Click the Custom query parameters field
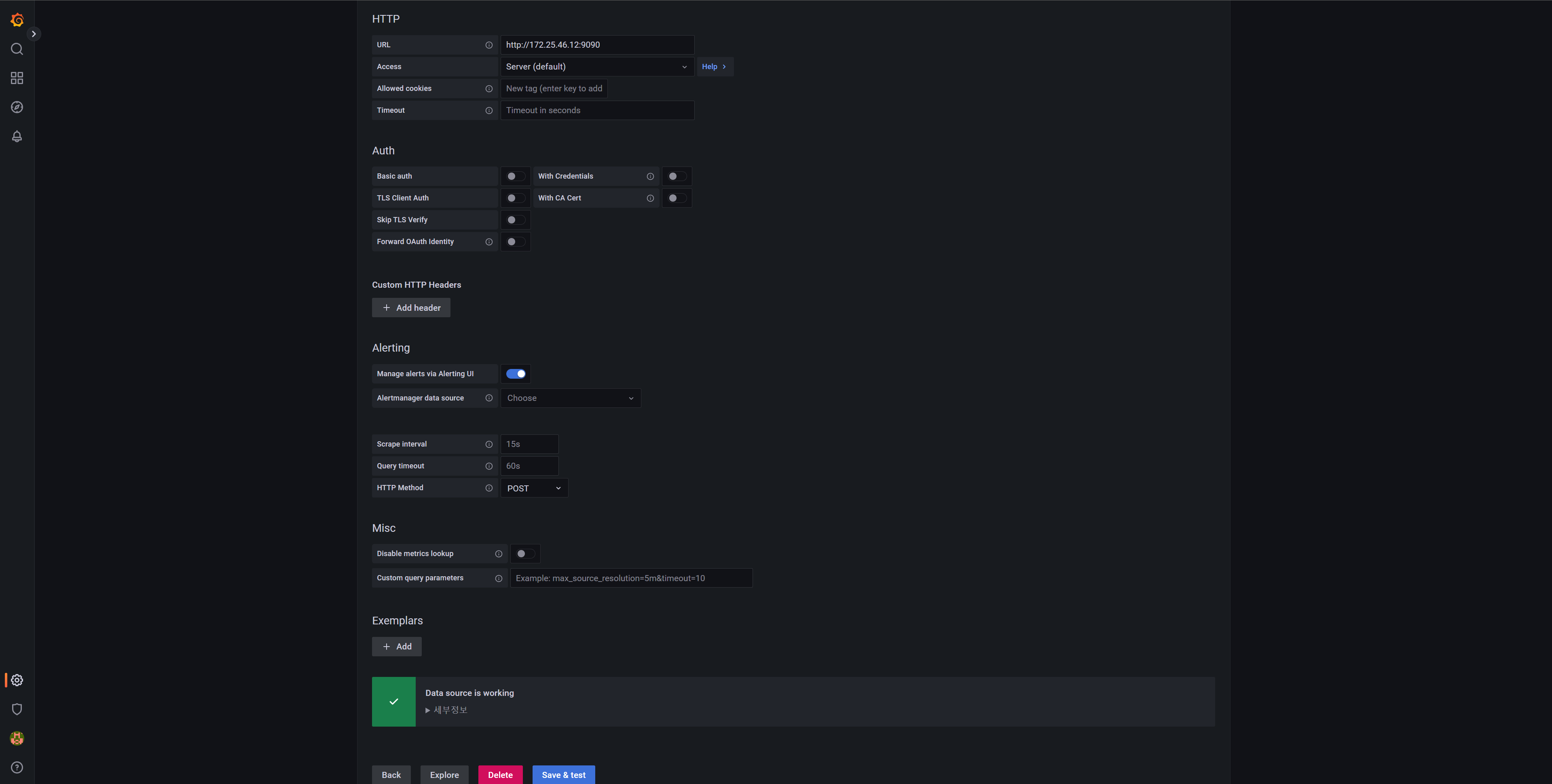The width and height of the screenshot is (1552, 784). 631,578
